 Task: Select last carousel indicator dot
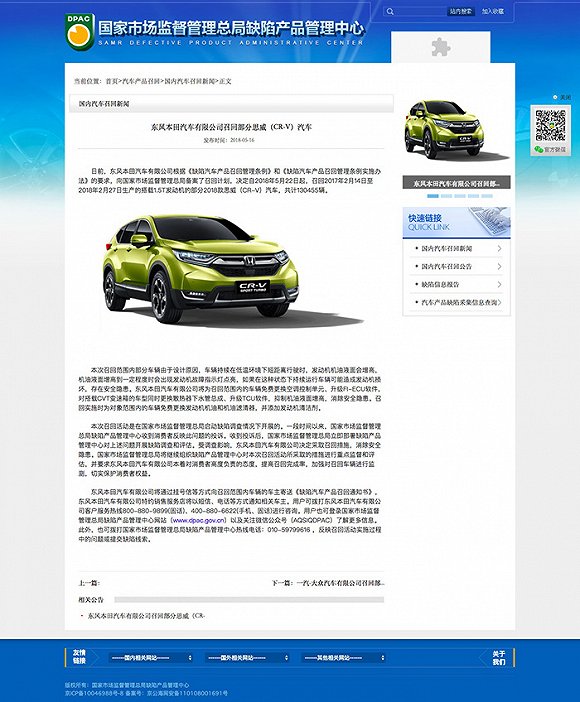point(487,196)
